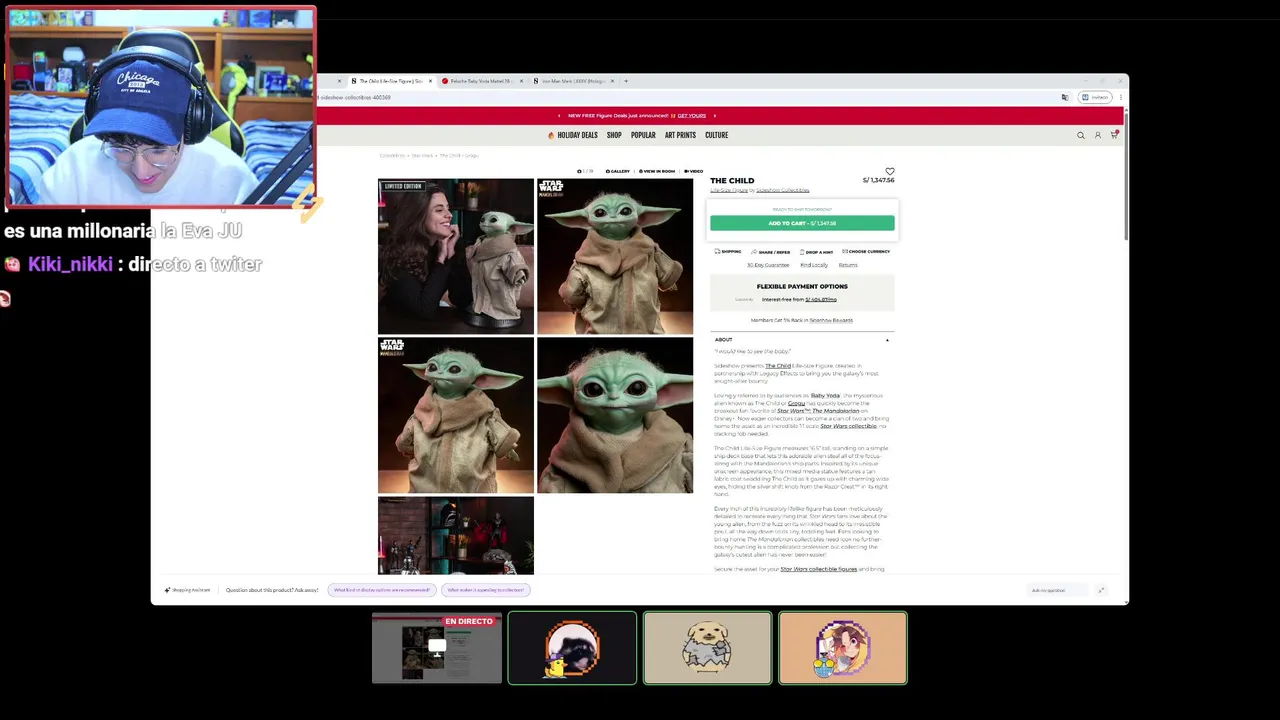
Task: Select the dog with duck avatar tile
Action: 572,648
